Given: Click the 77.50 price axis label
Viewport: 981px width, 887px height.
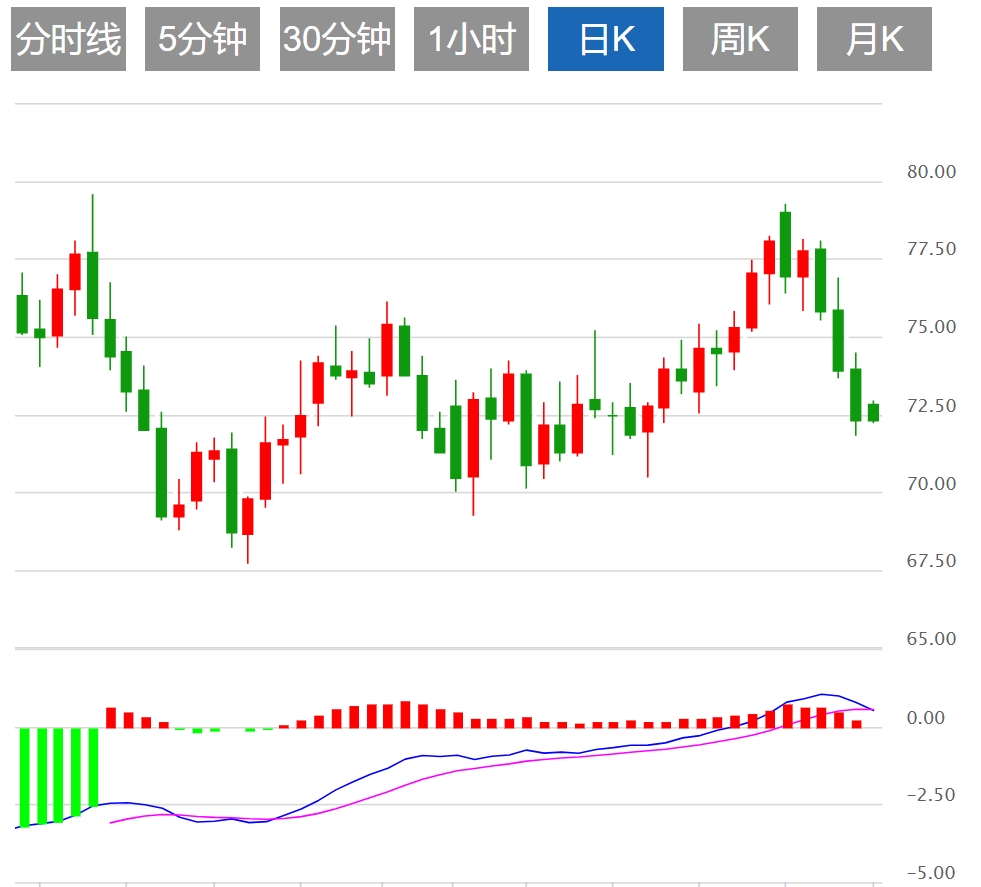Looking at the screenshot, I should (x=931, y=249).
